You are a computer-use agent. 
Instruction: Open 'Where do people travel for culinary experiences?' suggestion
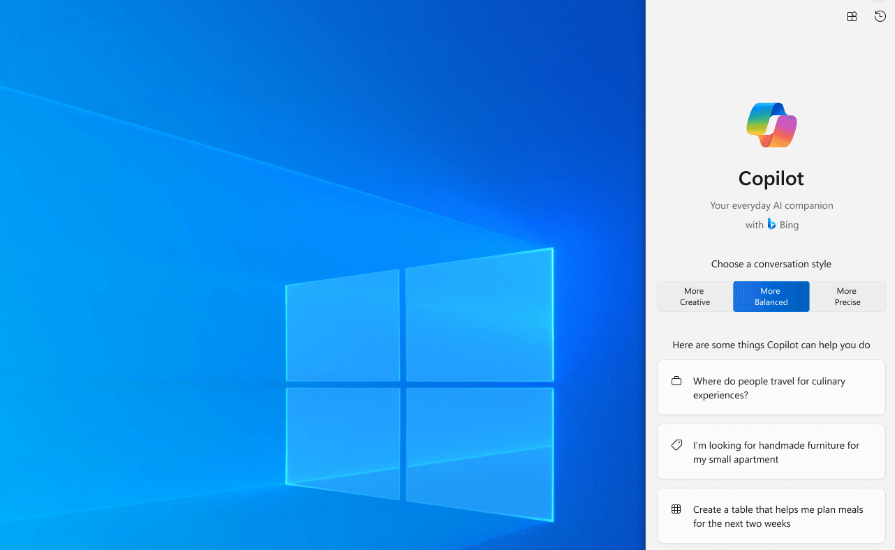click(771, 387)
